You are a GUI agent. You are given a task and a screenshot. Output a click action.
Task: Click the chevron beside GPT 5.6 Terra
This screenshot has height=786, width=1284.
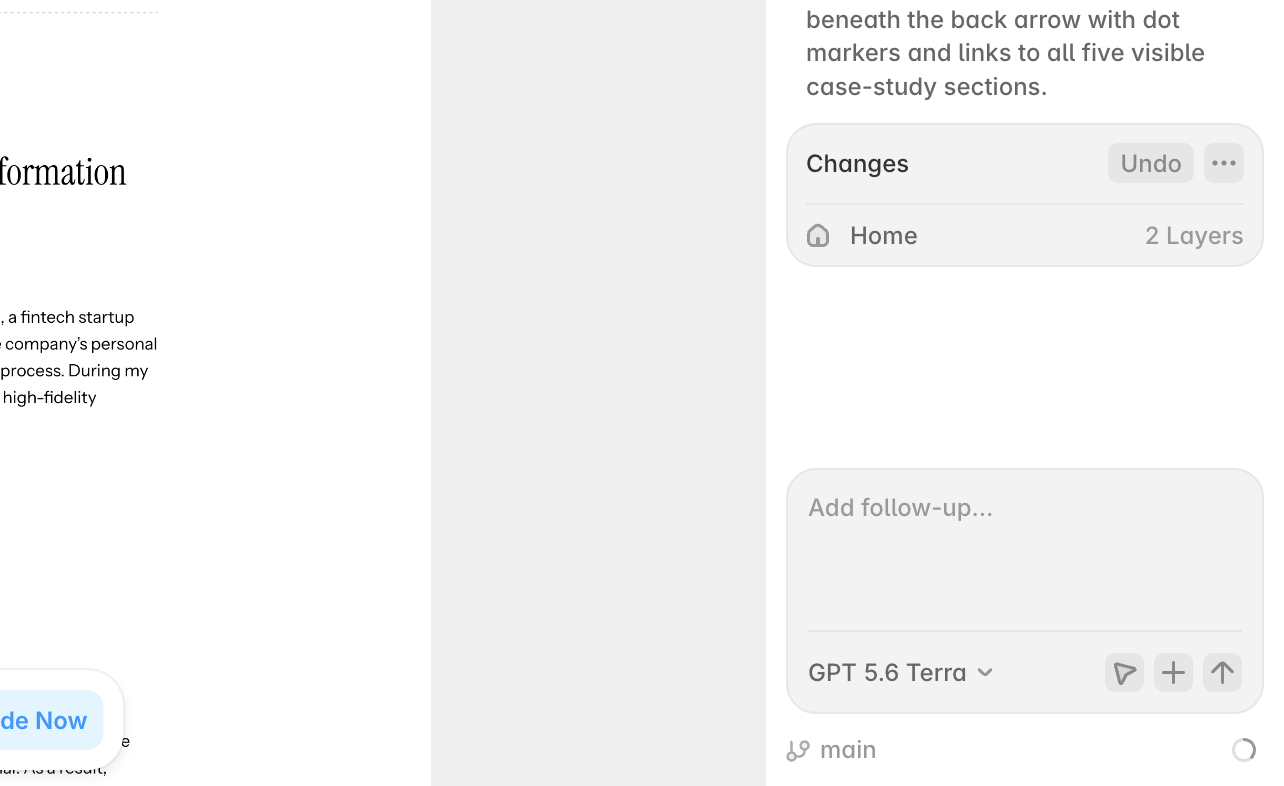(985, 673)
